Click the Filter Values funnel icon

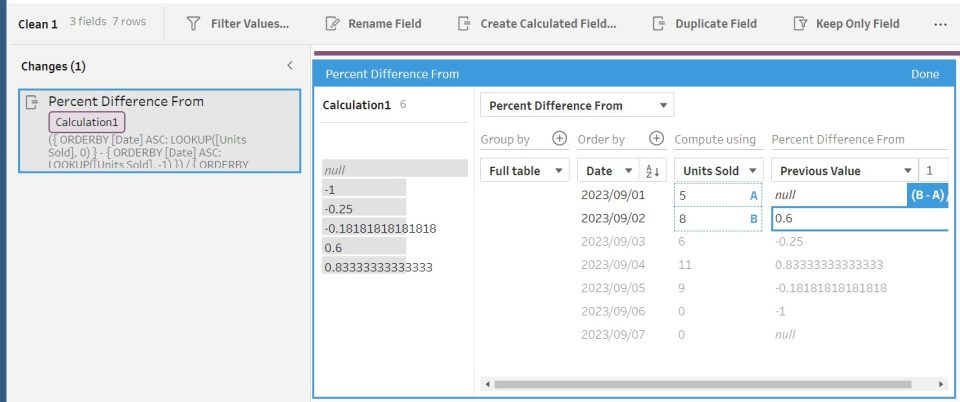pos(193,24)
